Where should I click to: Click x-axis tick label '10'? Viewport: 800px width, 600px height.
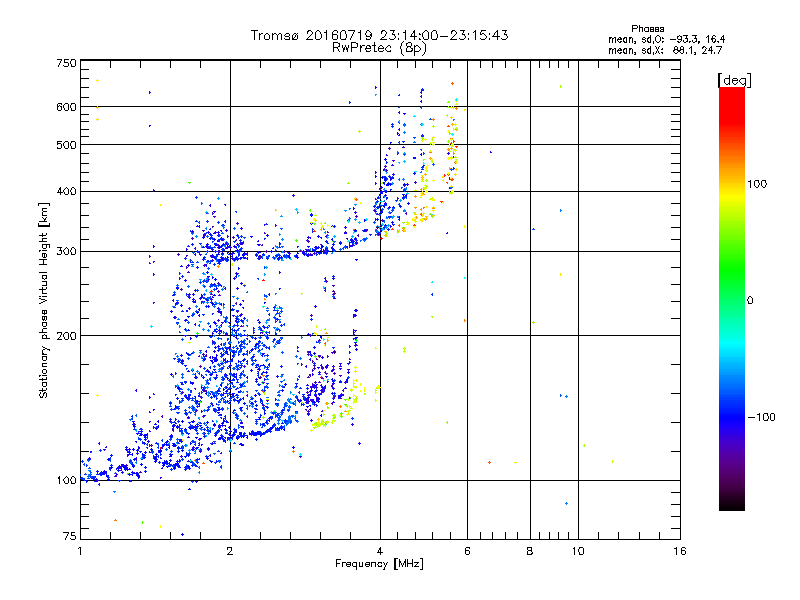(578, 551)
